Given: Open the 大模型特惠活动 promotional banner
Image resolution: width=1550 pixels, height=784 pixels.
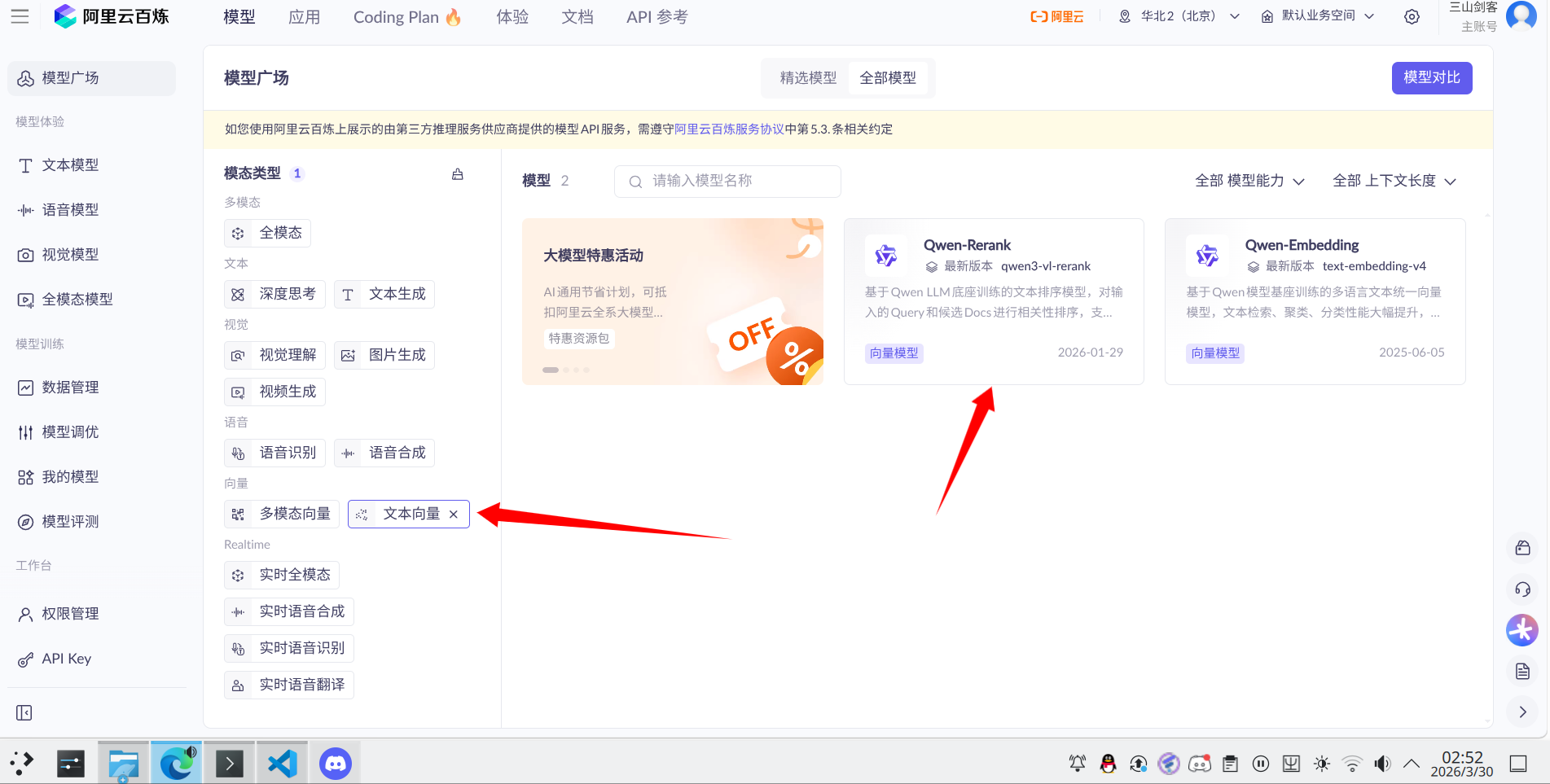Looking at the screenshot, I should tap(673, 301).
